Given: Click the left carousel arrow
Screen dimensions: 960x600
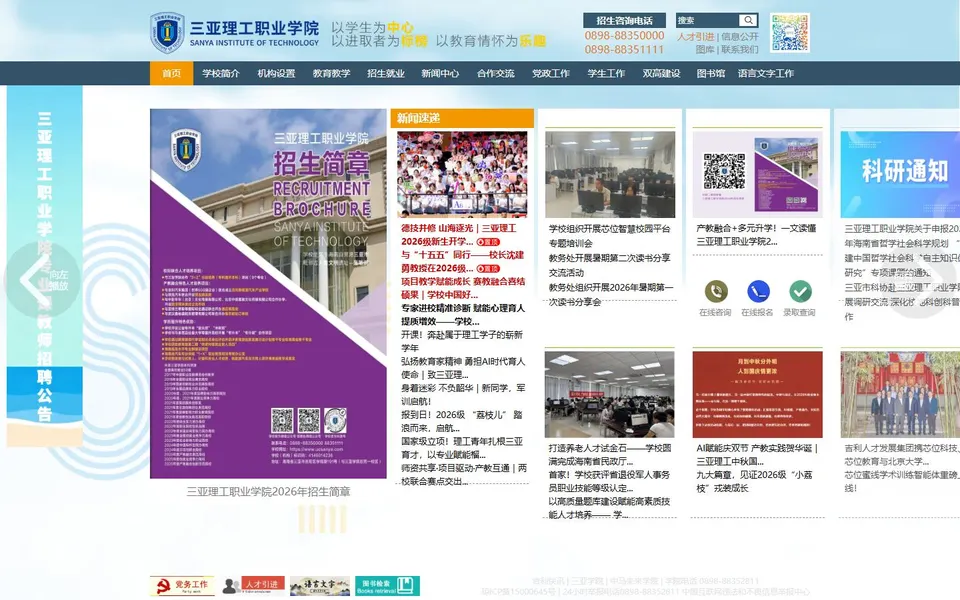Looking at the screenshot, I should coord(40,280).
